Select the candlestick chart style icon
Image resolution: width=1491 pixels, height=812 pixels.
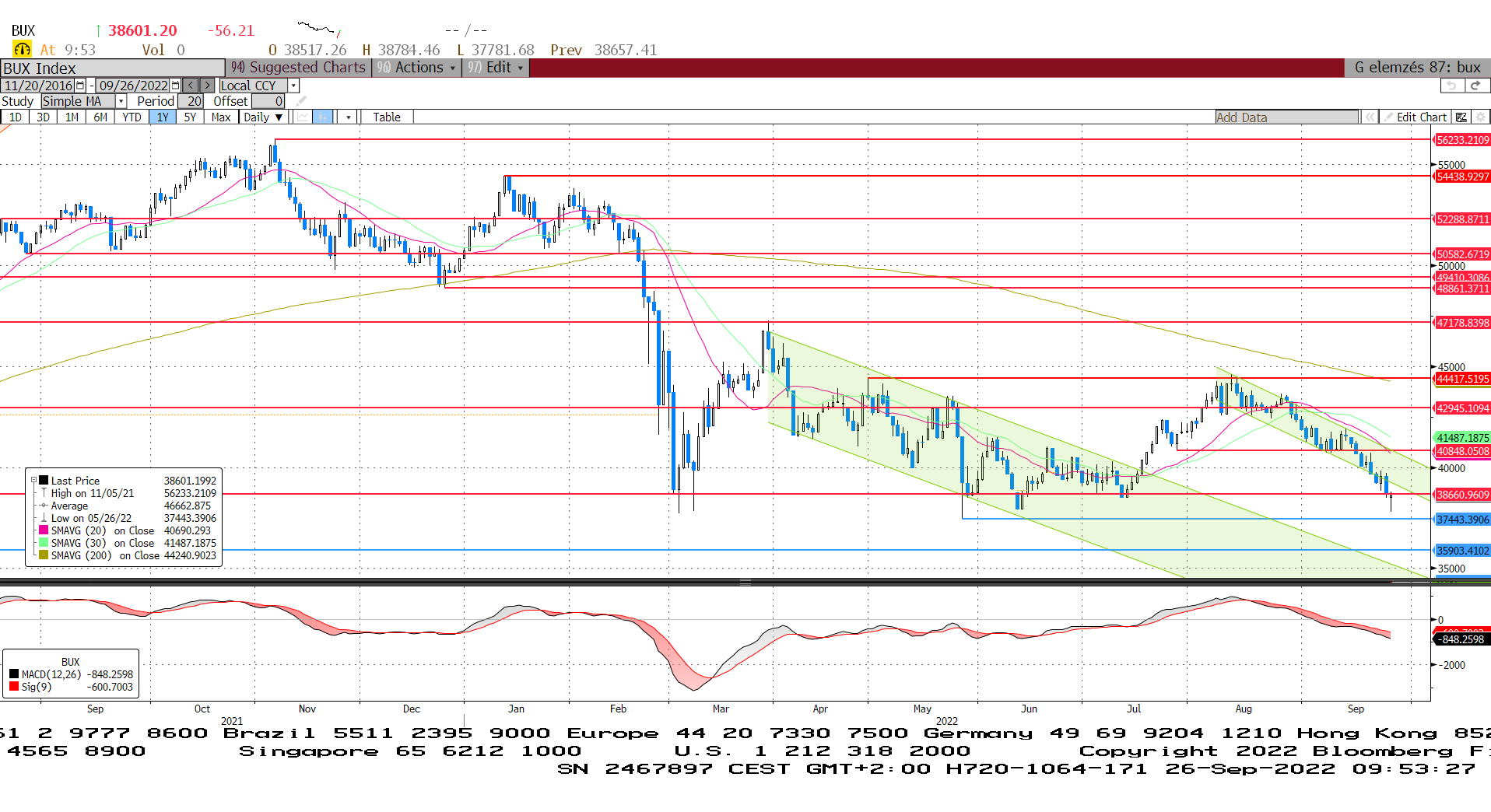(323, 117)
